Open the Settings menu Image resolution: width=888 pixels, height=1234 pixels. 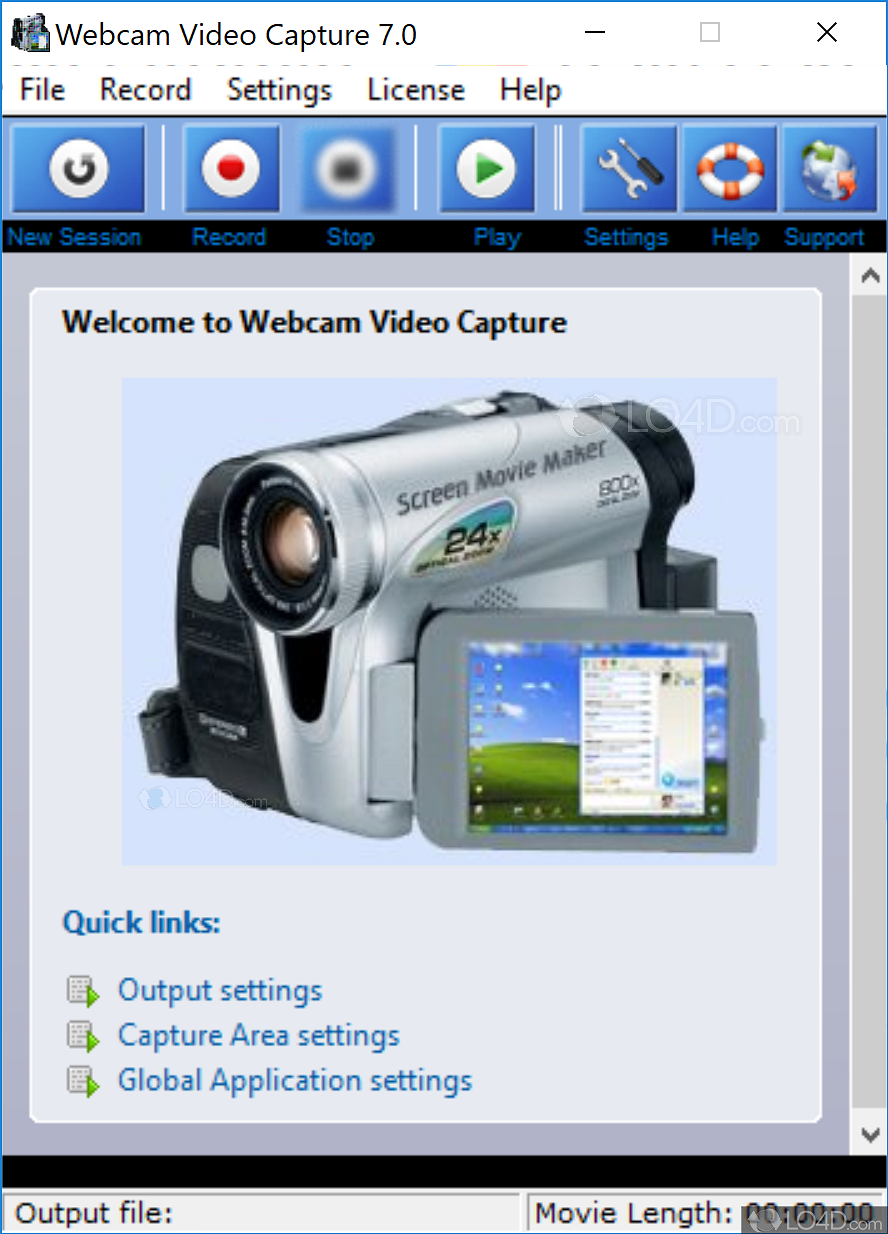point(279,90)
